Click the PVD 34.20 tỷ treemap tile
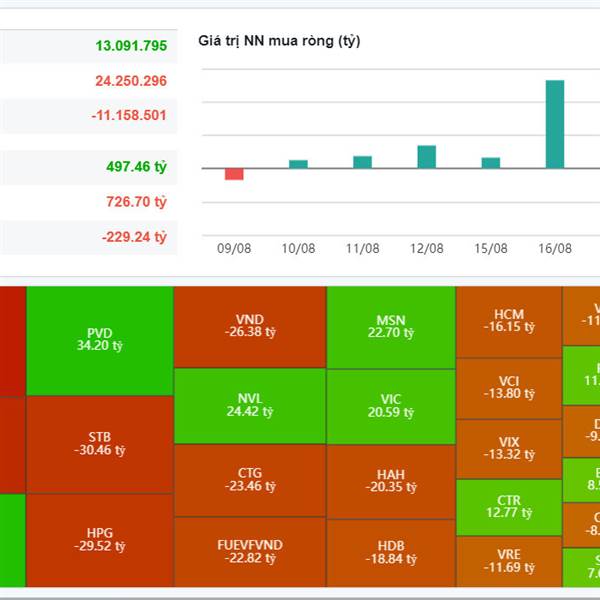600x600 pixels. 99,341
